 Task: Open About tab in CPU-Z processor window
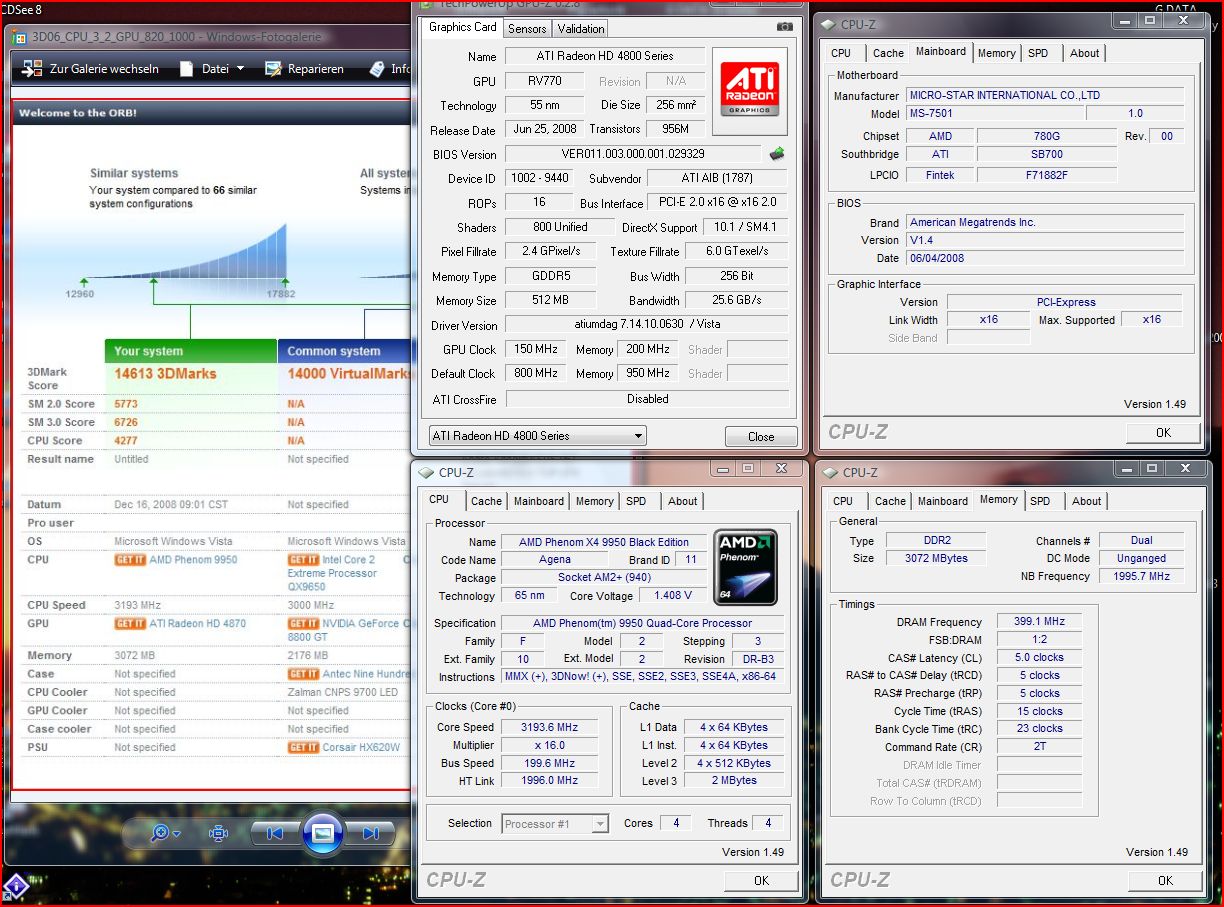click(x=683, y=501)
